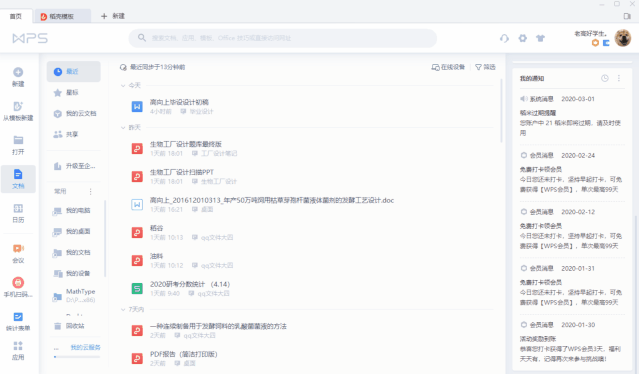The height and width of the screenshot is (374, 639).
Task: Open the filter (筛选) funnel button
Action: pos(485,67)
